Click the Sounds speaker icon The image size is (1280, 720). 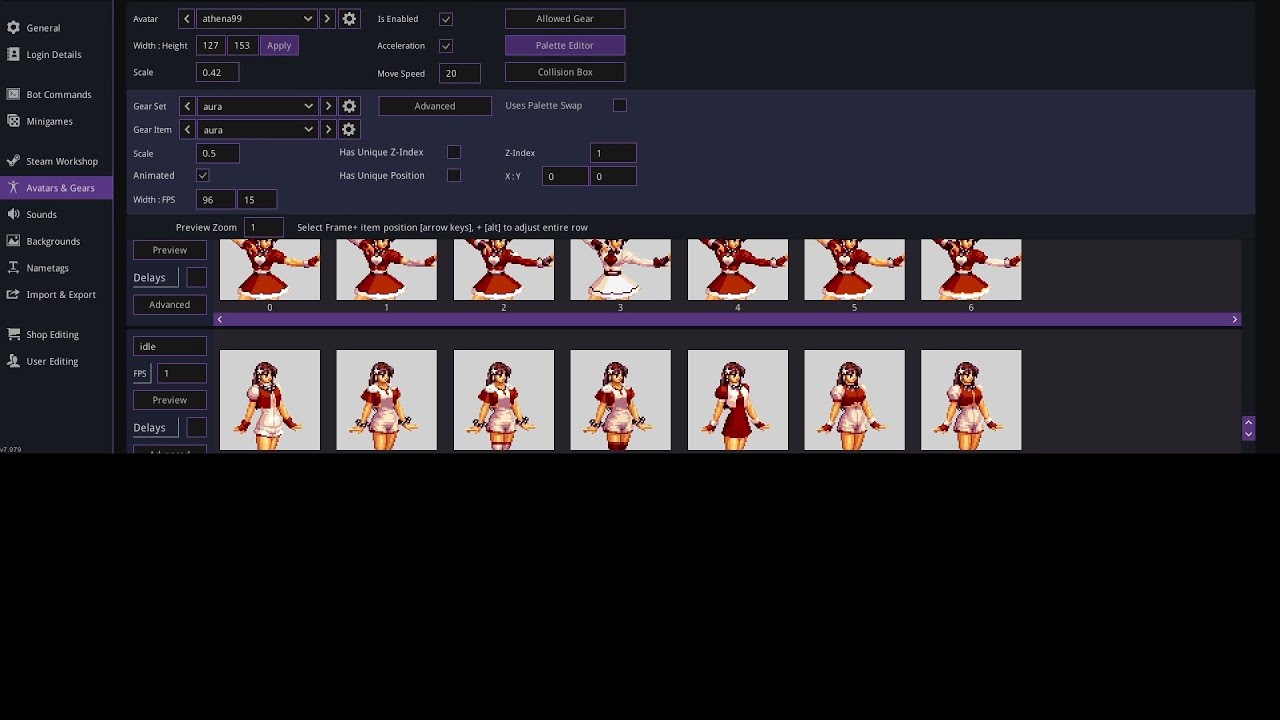click(13, 214)
